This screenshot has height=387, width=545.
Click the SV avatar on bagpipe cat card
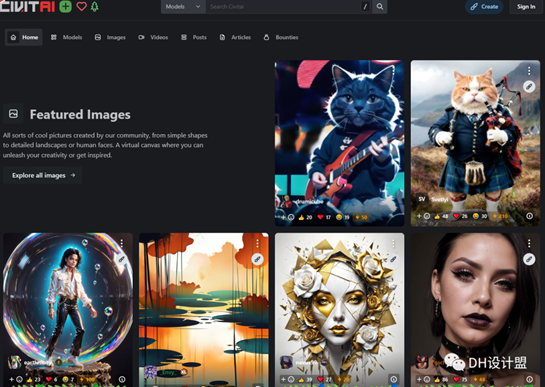pyautogui.click(x=422, y=199)
